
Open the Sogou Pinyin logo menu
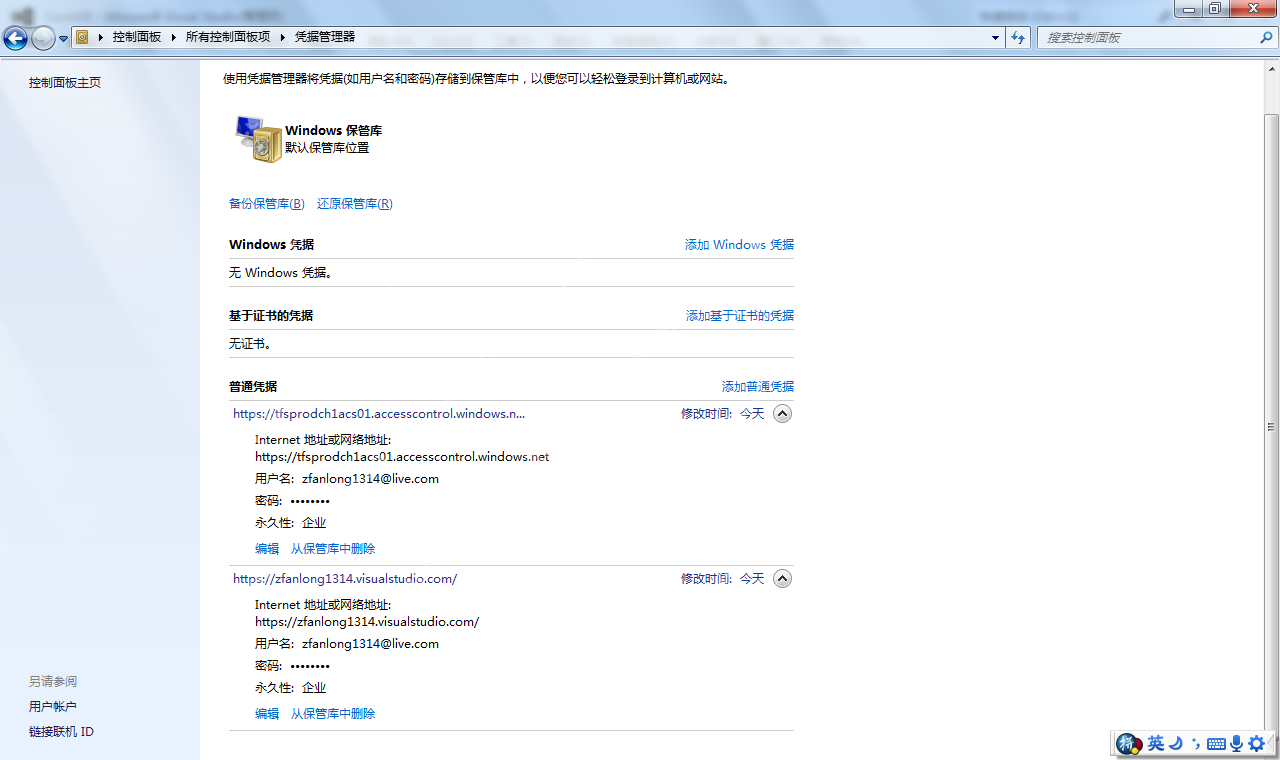(1127, 743)
